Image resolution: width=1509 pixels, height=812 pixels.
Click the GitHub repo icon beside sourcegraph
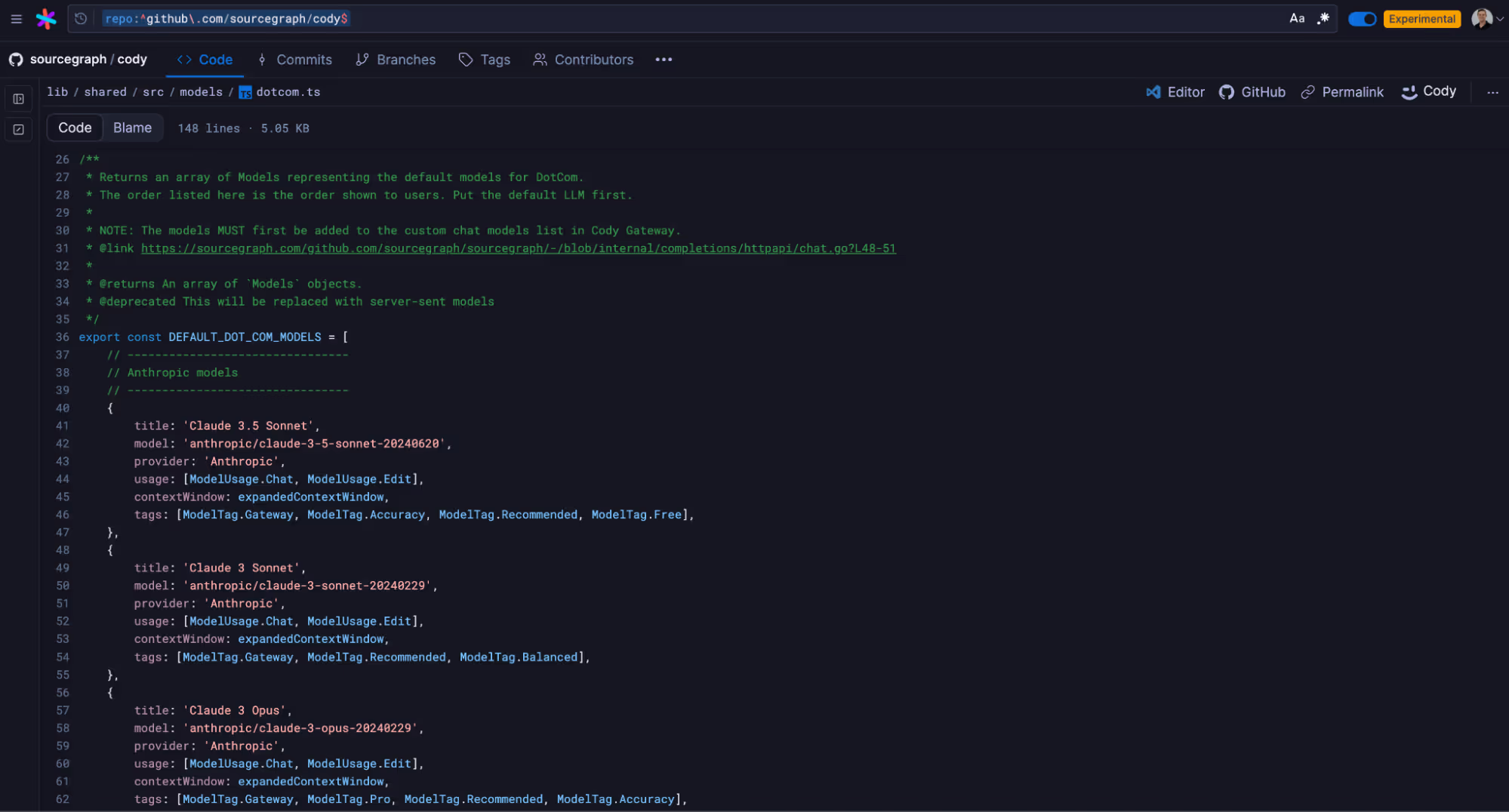click(x=16, y=60)
